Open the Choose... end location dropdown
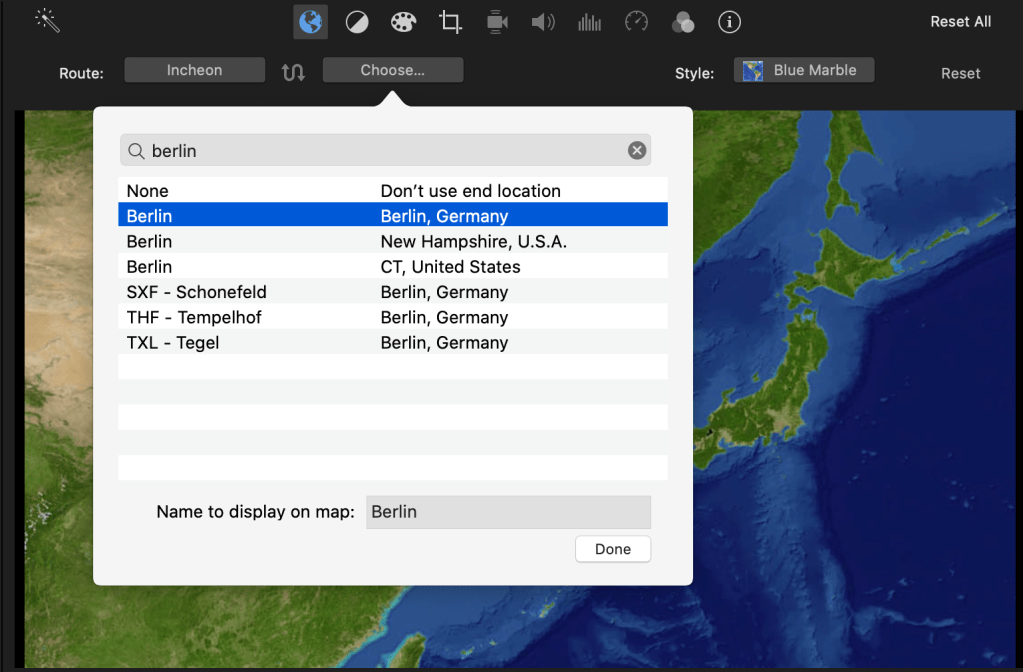 (x=392, y=70)
